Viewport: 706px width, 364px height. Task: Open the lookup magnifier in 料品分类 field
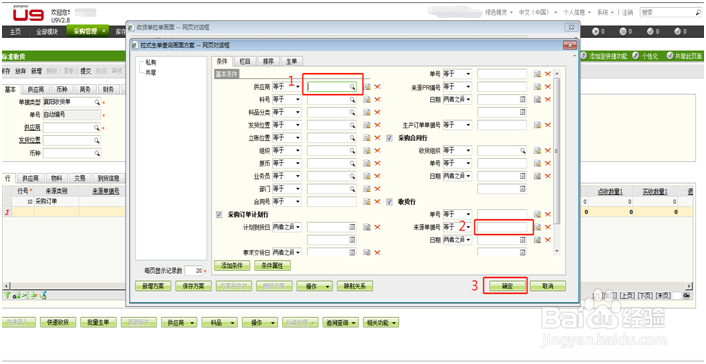point(353,112)
